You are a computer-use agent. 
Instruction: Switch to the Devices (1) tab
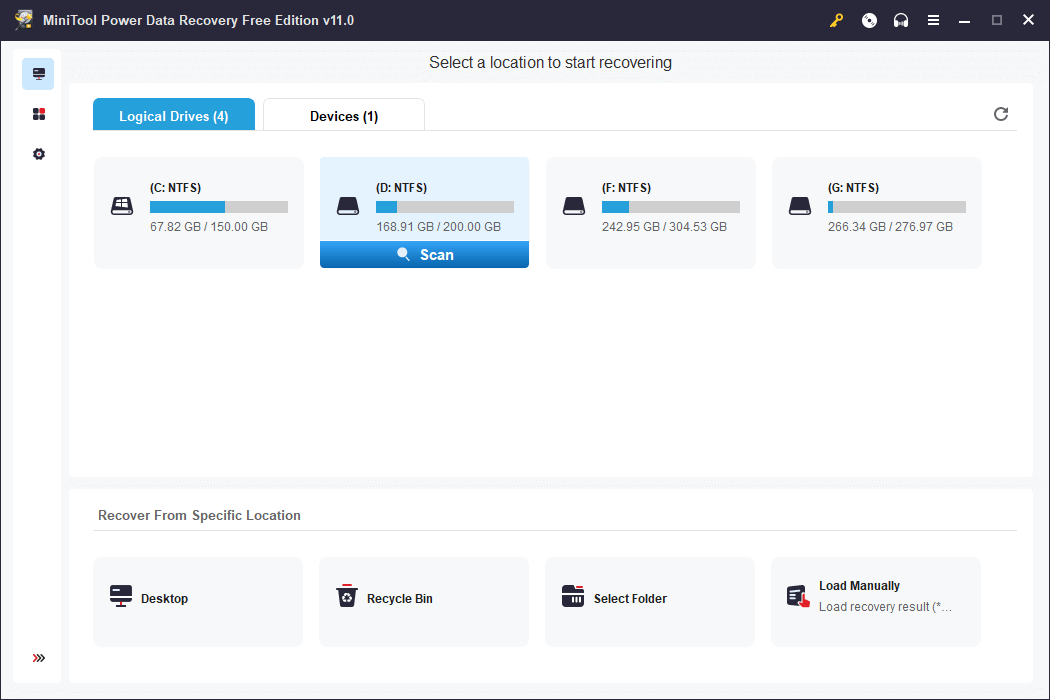(x=343, y=115)
